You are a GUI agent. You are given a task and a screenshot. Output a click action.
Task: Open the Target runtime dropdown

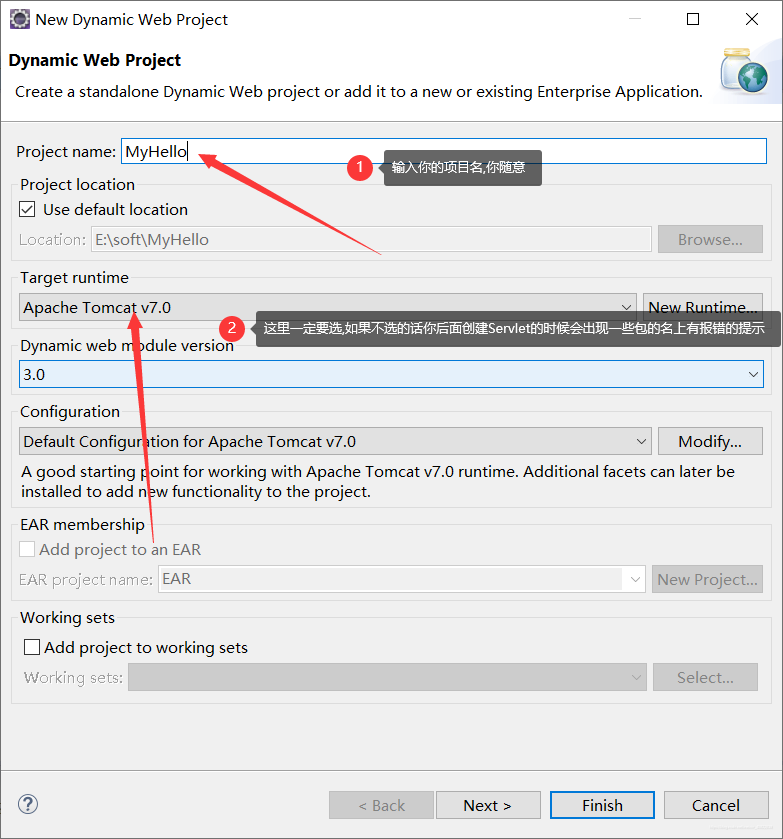pos(328,307)
